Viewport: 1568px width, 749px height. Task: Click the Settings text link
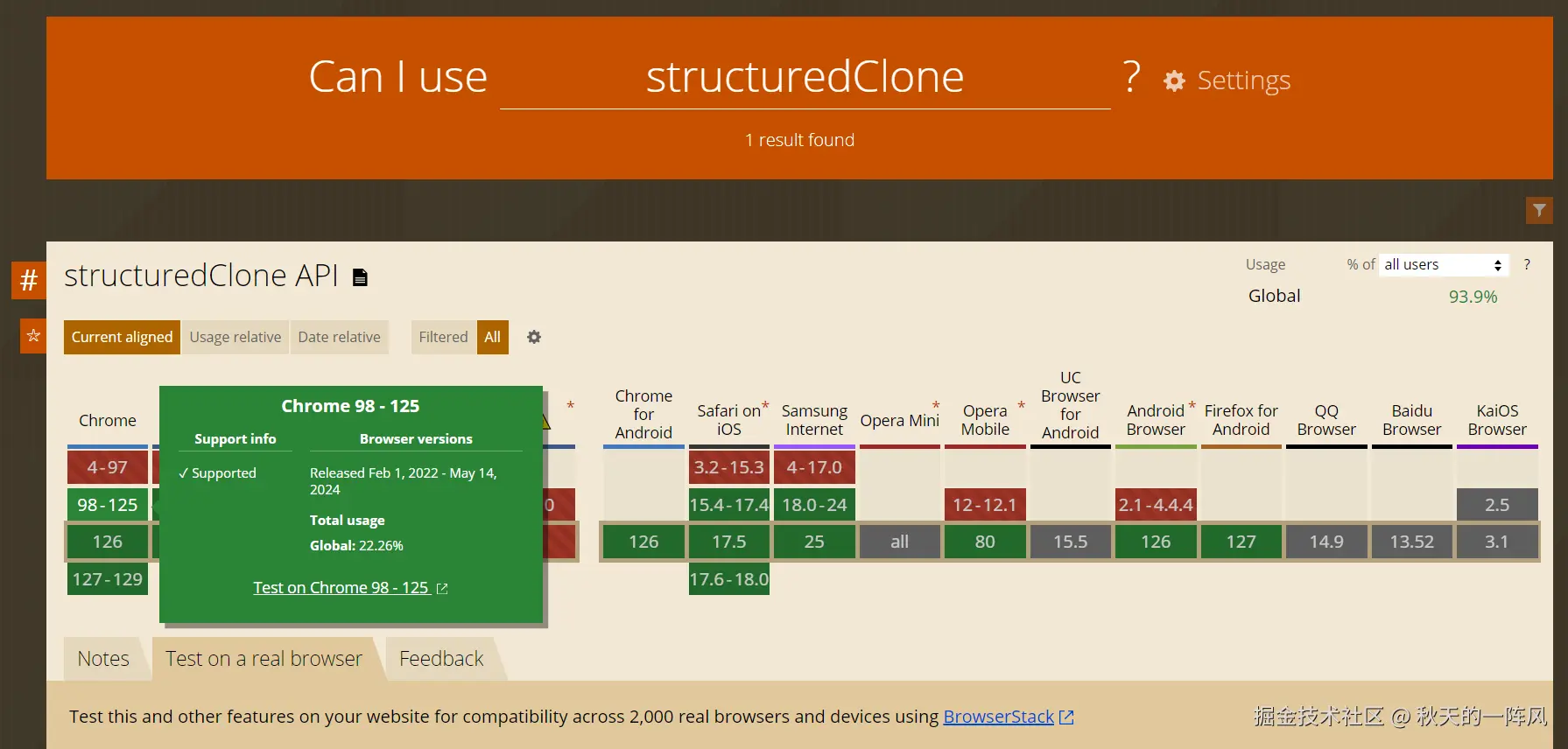point(1244,80)
